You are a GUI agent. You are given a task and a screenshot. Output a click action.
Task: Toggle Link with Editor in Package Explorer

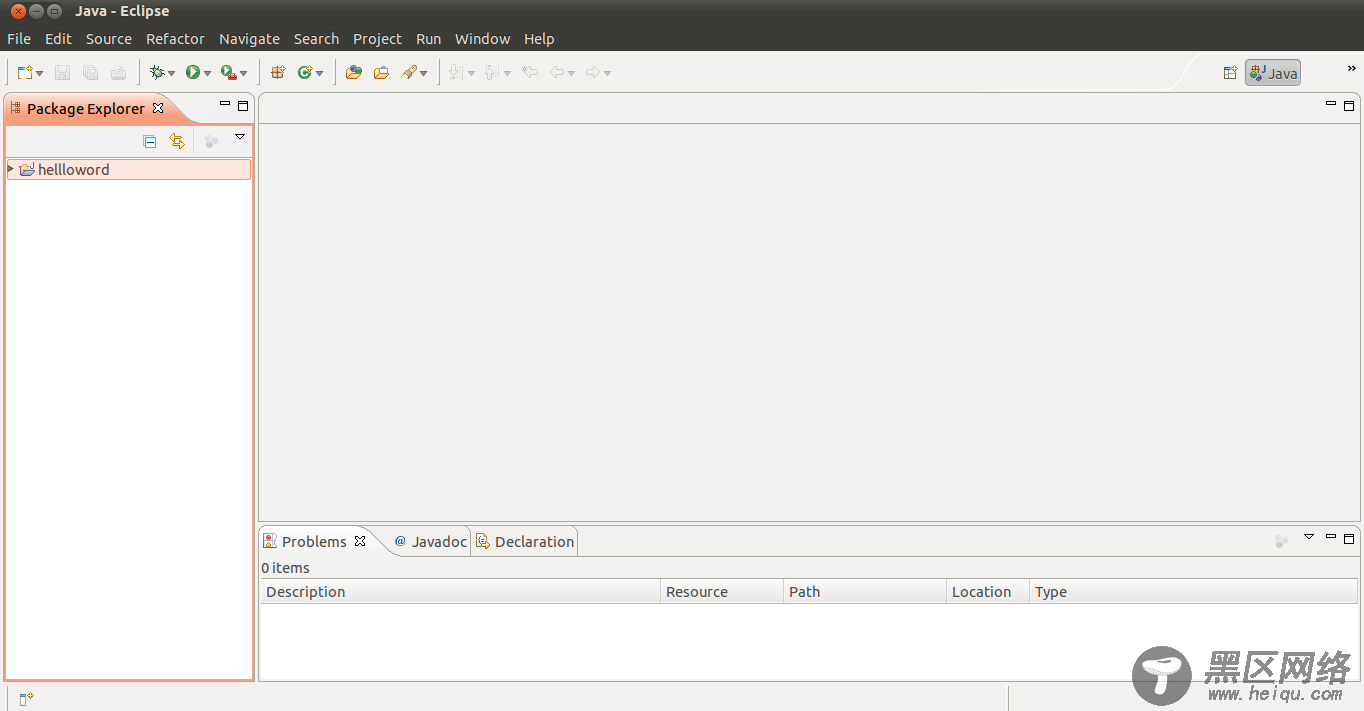(177, 141)
